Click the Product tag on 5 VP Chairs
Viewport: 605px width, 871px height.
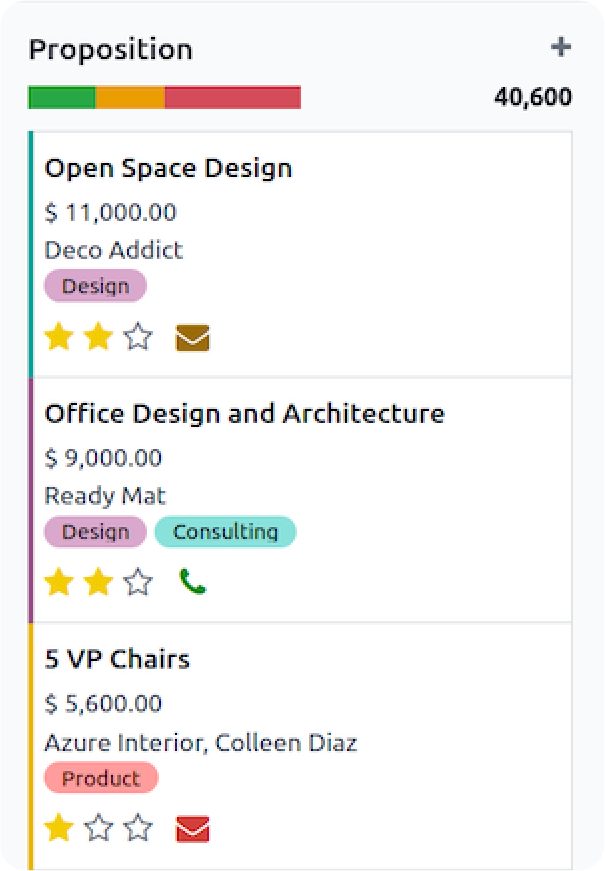101,778
